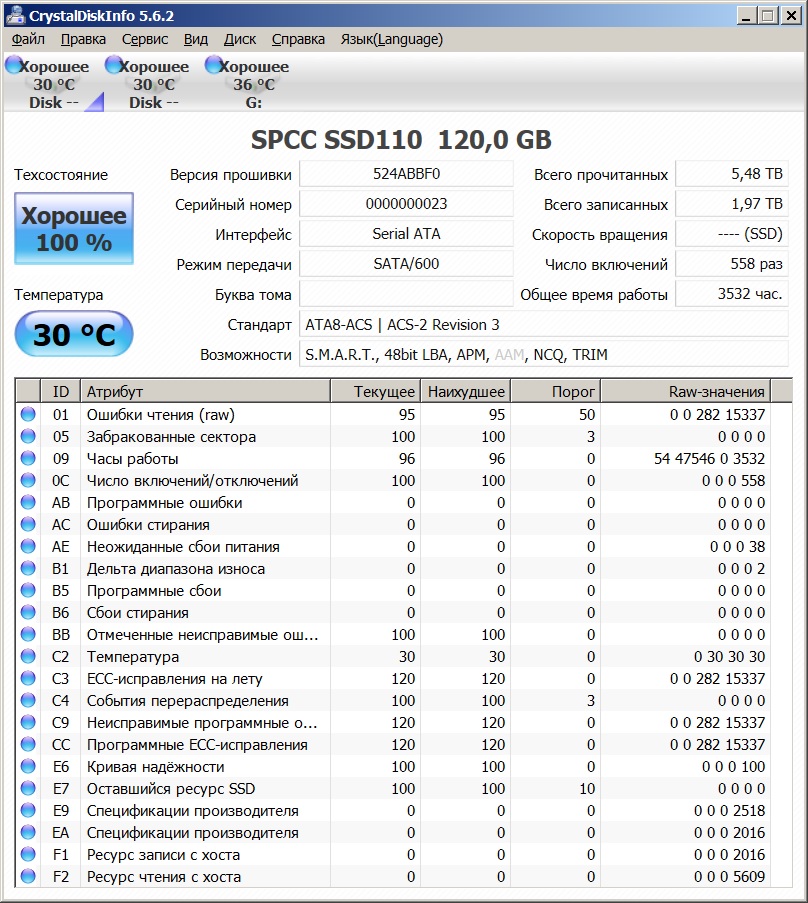The width and height of the screenshot is (808, 903).
Task: Click status orb for attribute AB
Action: tap(28, 502)
